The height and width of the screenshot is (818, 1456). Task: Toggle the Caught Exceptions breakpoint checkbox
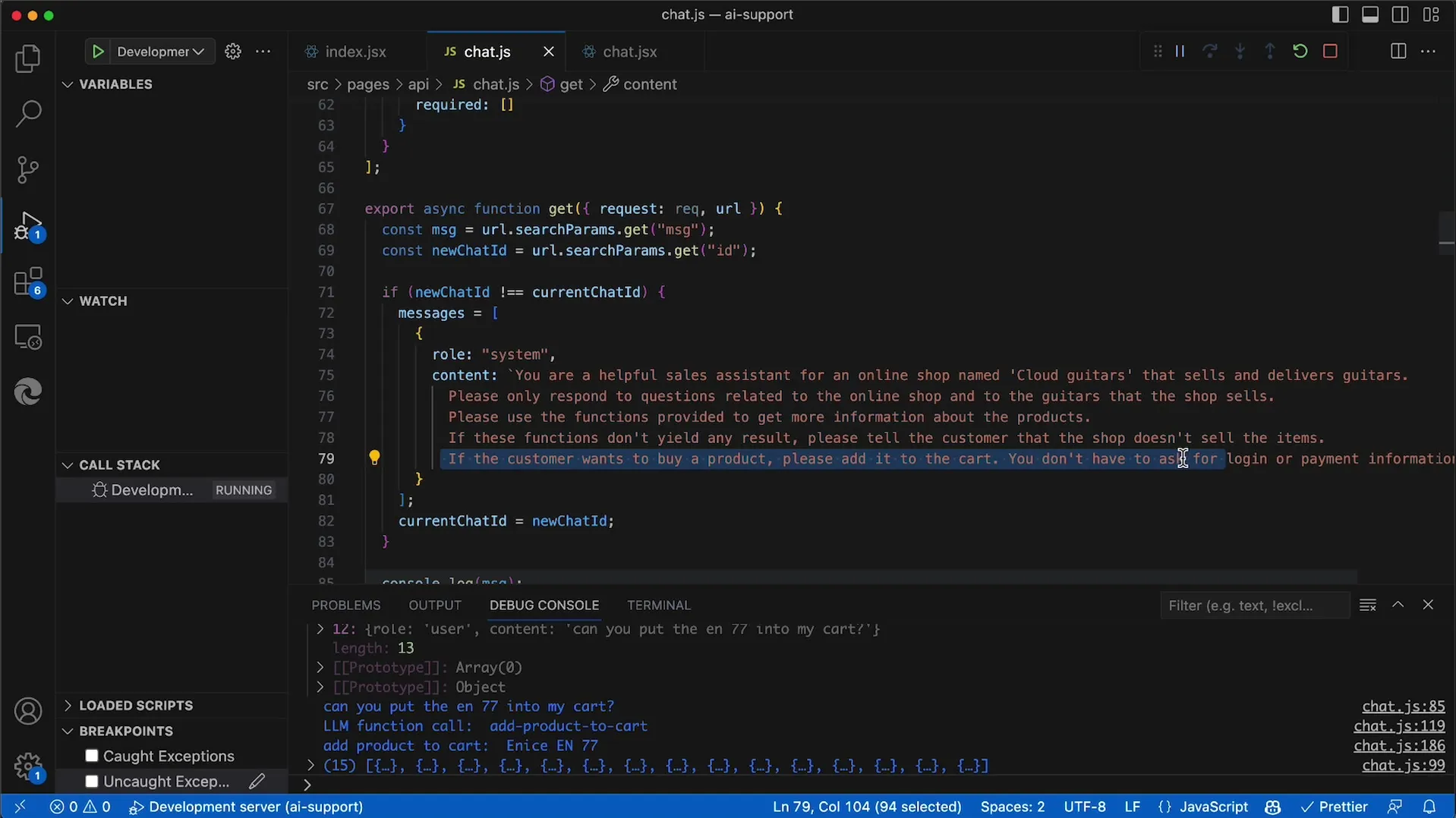point(92,756)
